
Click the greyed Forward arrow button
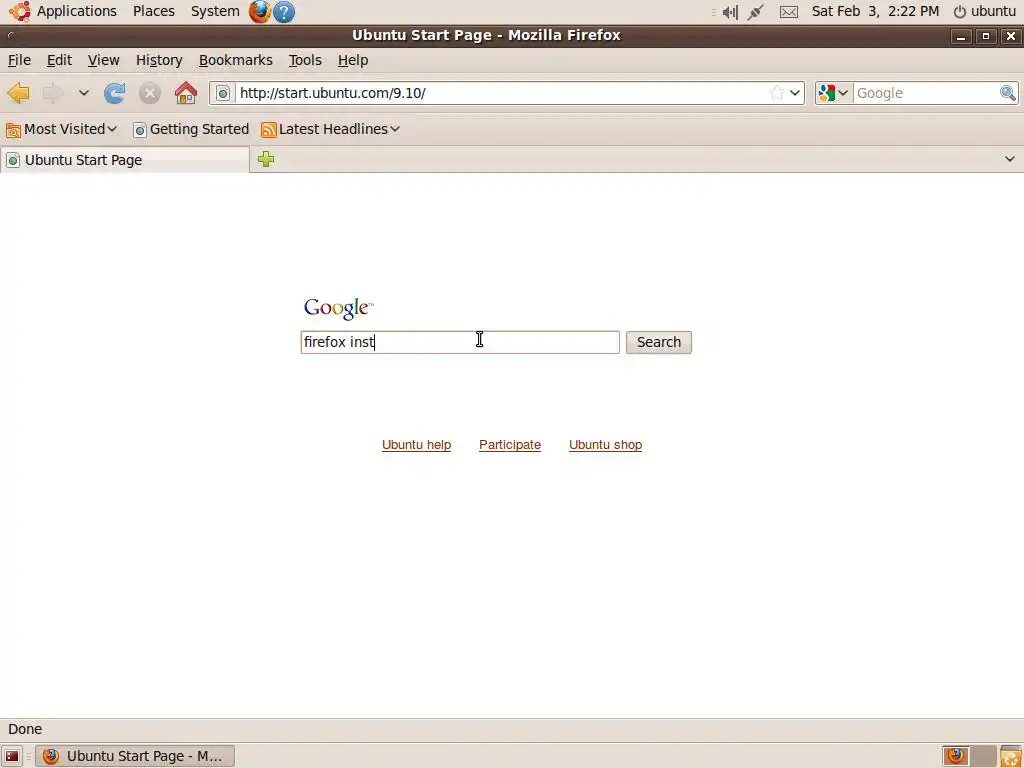53,93
